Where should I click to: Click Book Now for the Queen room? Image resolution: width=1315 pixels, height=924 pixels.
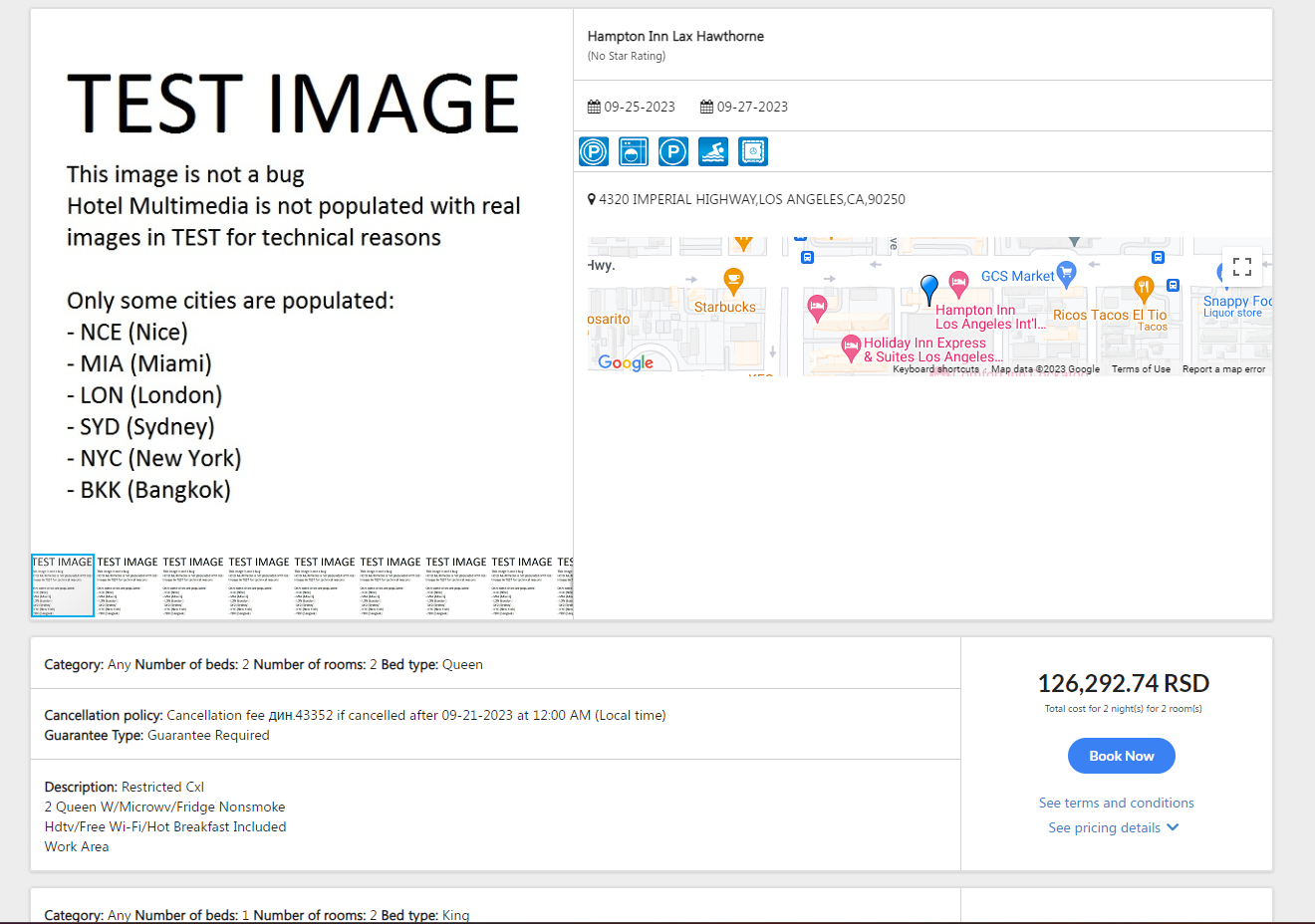pyautogui.click(x=1122, y=756)
